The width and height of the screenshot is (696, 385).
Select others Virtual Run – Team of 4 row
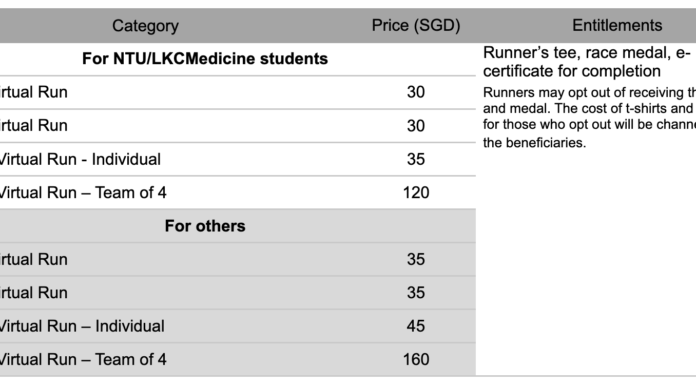[238, 359]
